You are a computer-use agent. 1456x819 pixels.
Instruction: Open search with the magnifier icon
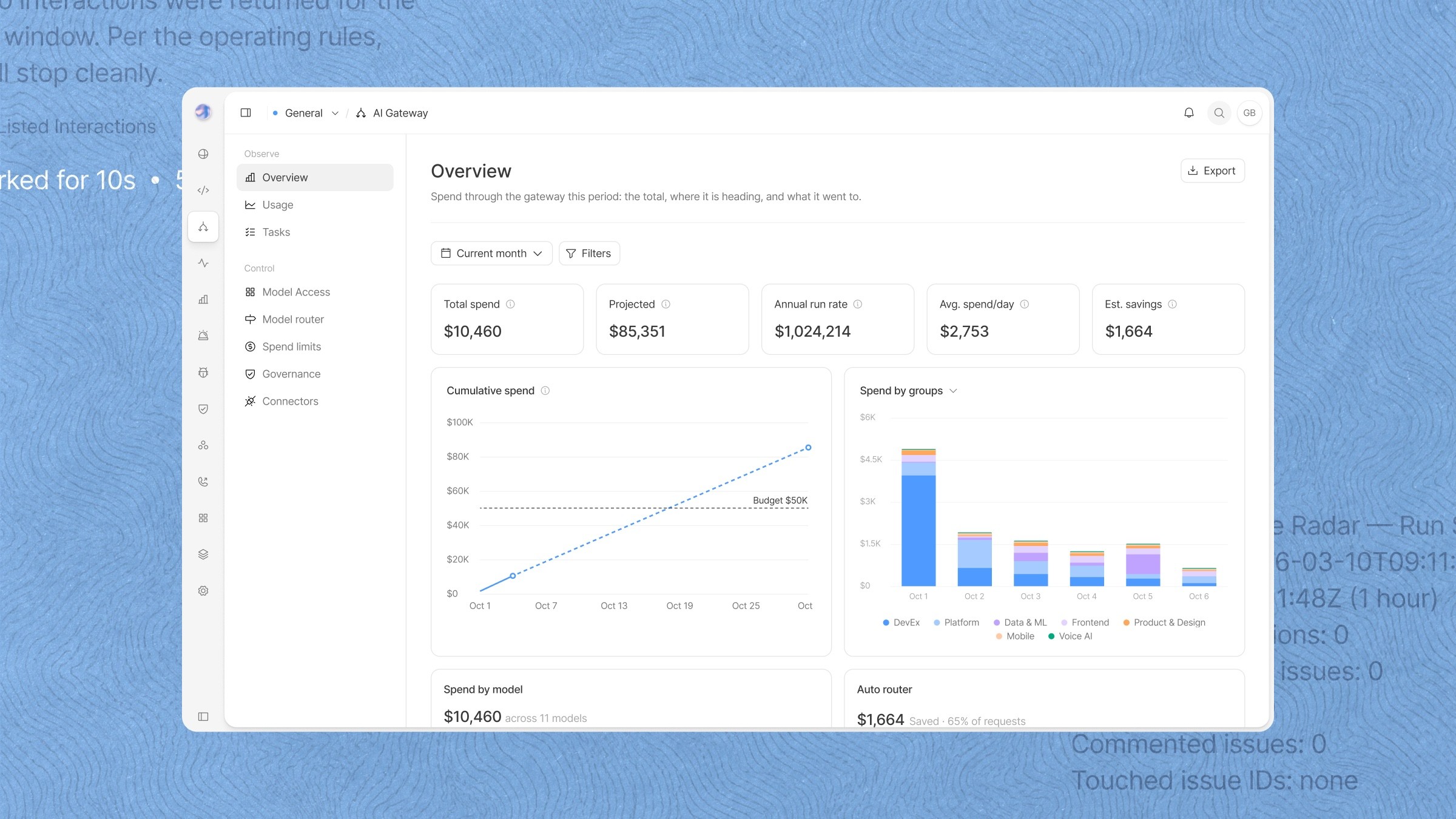click(x=1219, y=113)
